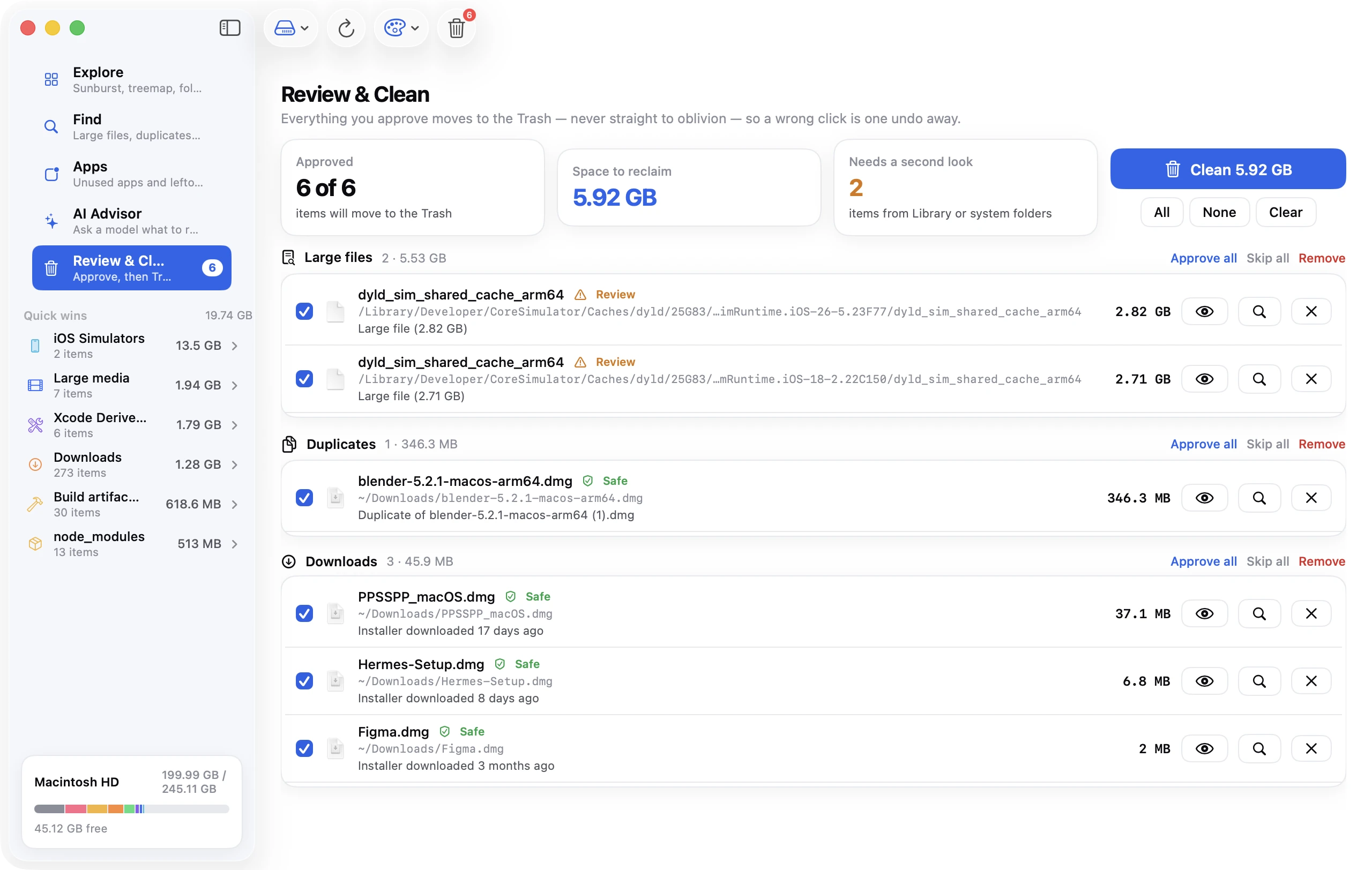Click the Clean 5.92 GB button
Screen dimensions: 1372x870
pos(1228,169)
